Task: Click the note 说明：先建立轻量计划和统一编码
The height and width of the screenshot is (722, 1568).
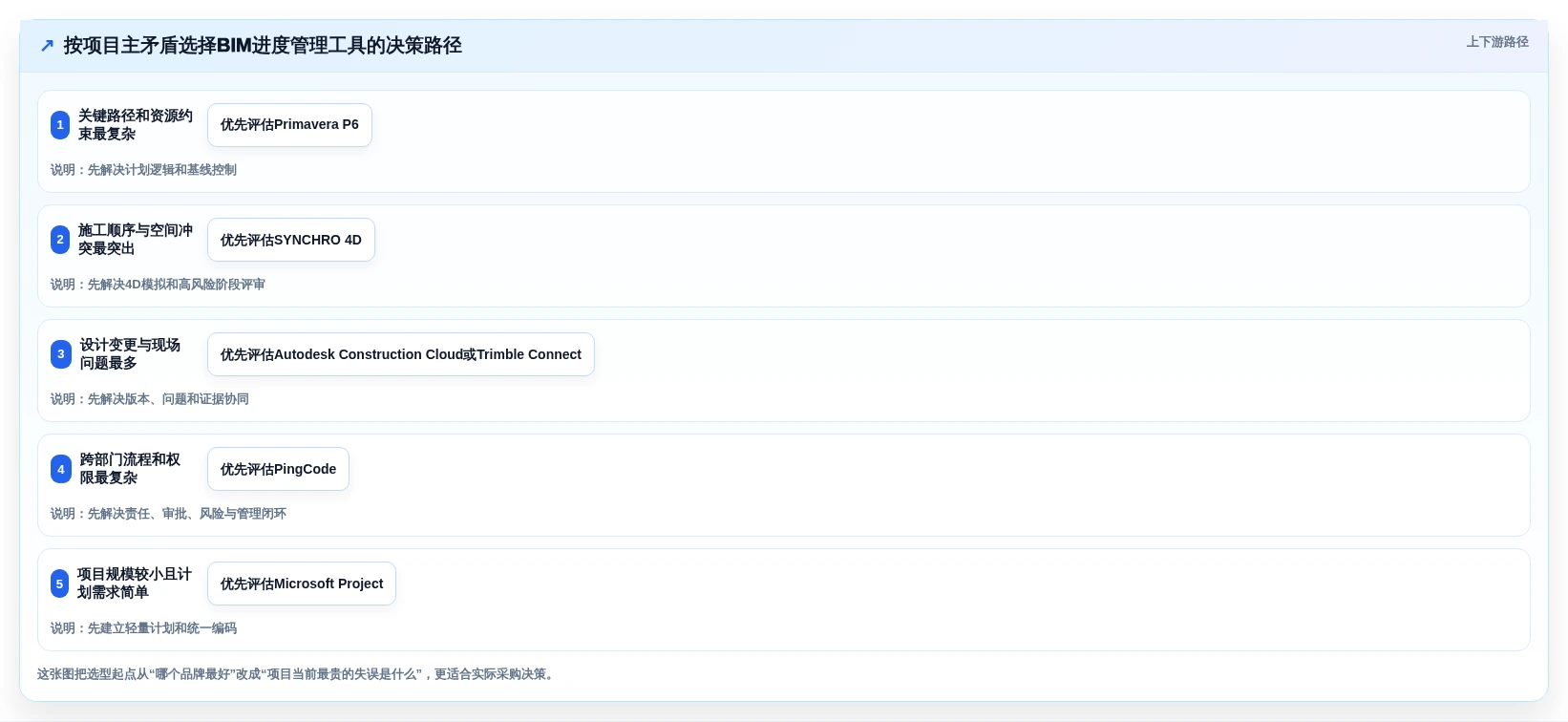Action: 143,628
